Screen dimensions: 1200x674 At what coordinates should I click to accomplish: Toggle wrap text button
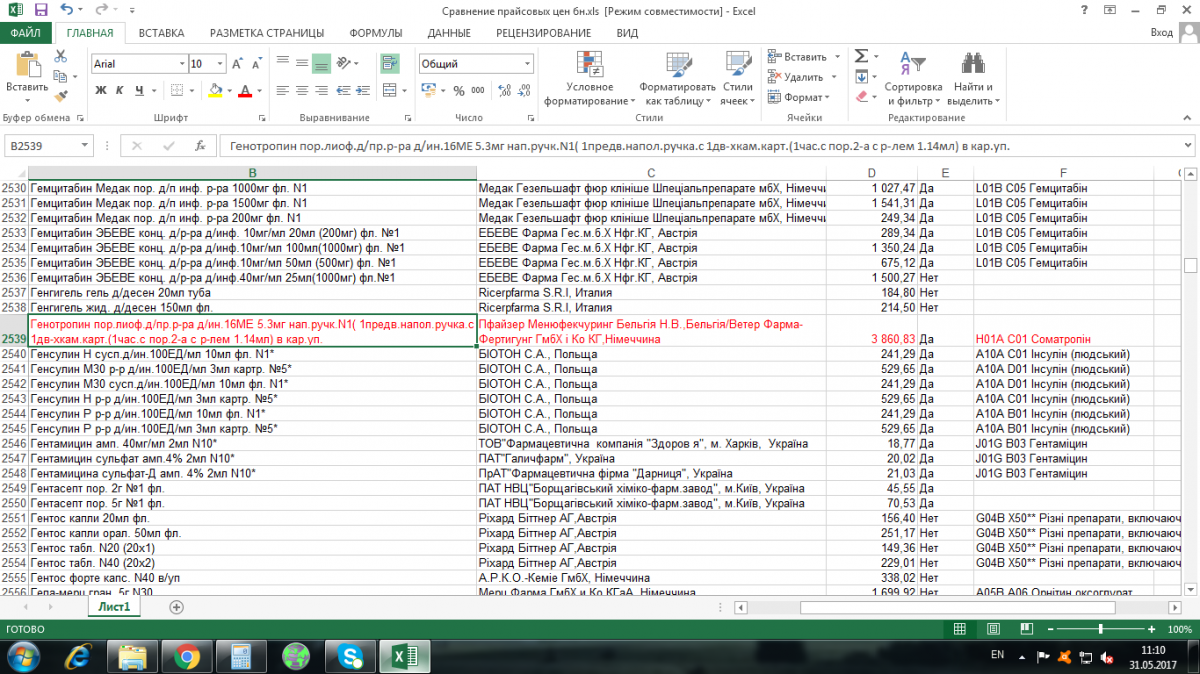tap(390, 64)
